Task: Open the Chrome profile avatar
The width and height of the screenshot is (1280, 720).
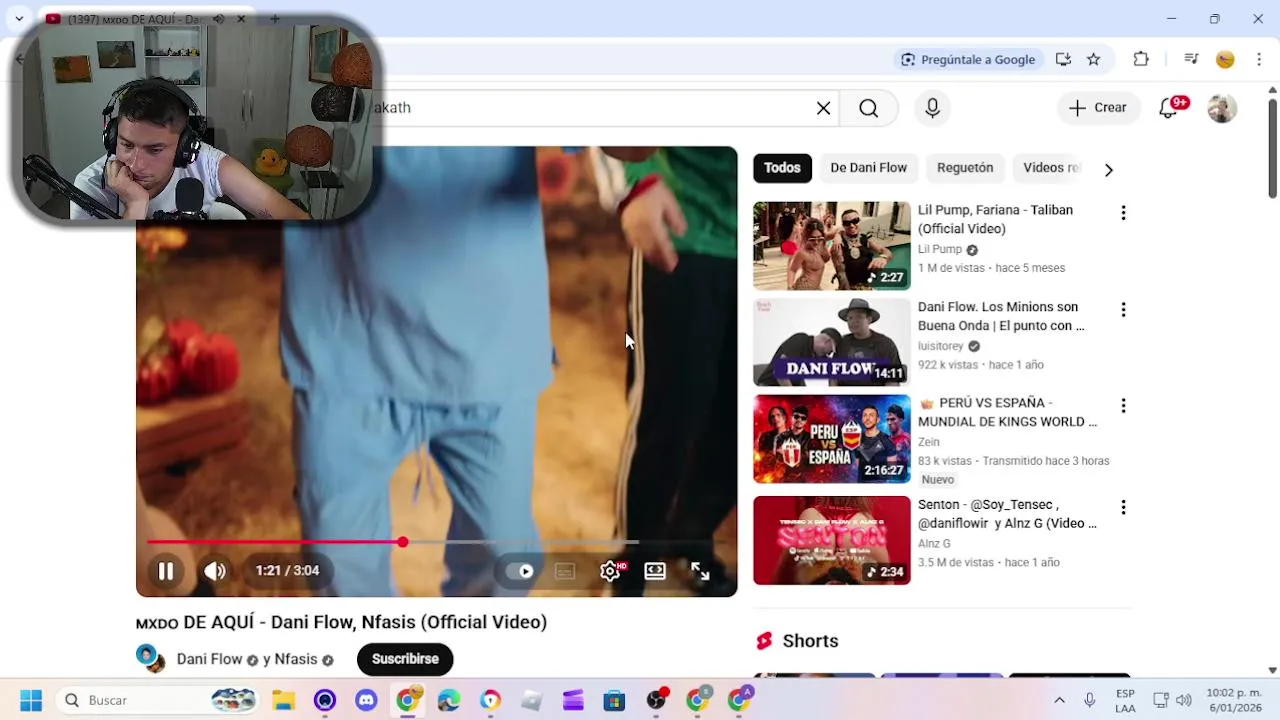Action: [1225, 59]
